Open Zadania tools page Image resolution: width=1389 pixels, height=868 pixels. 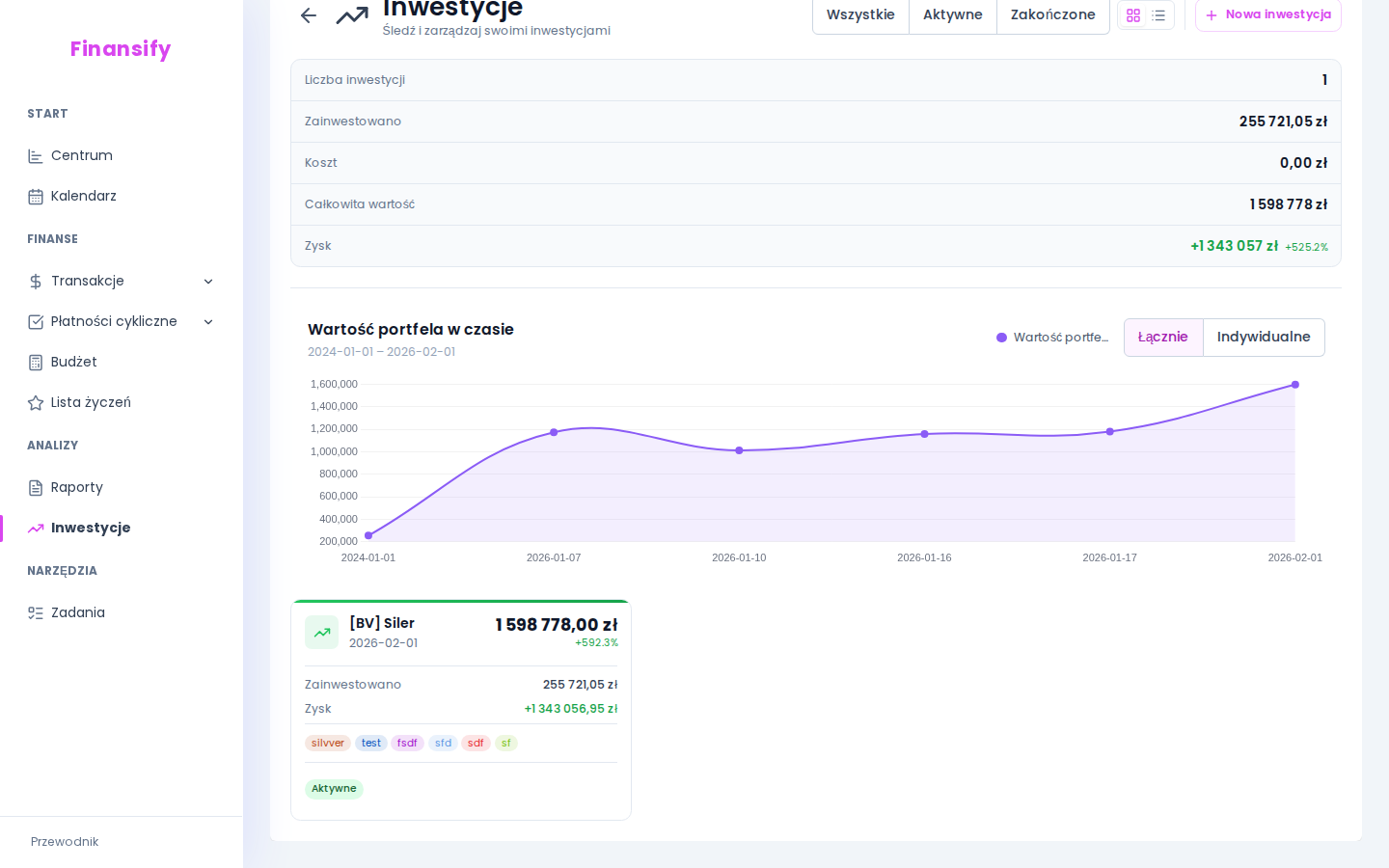[x=77, y=612]
